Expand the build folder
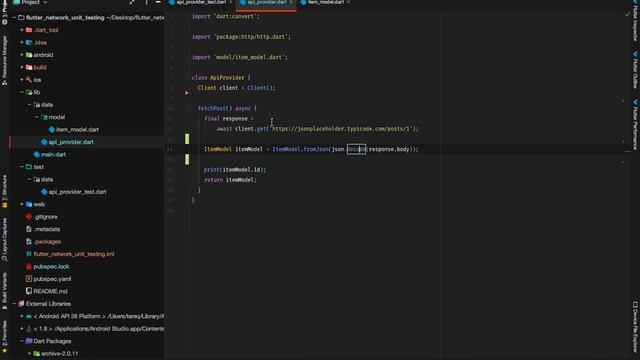 click(22, 67)
